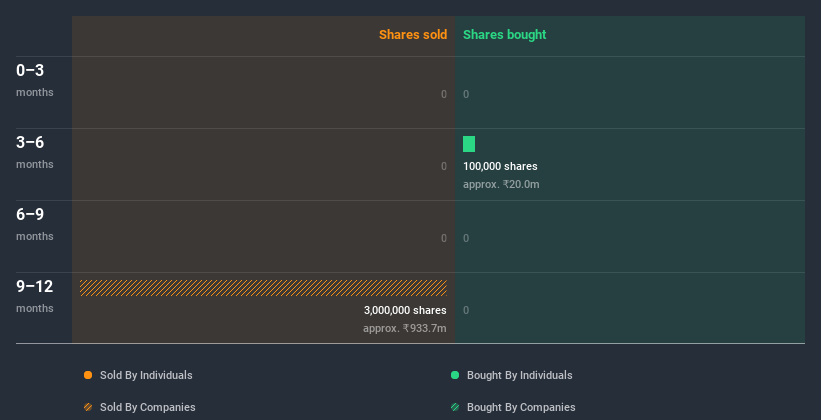Click the Sold By Individuals legend label
Screen dimensions: 821x420
(146, 375)
